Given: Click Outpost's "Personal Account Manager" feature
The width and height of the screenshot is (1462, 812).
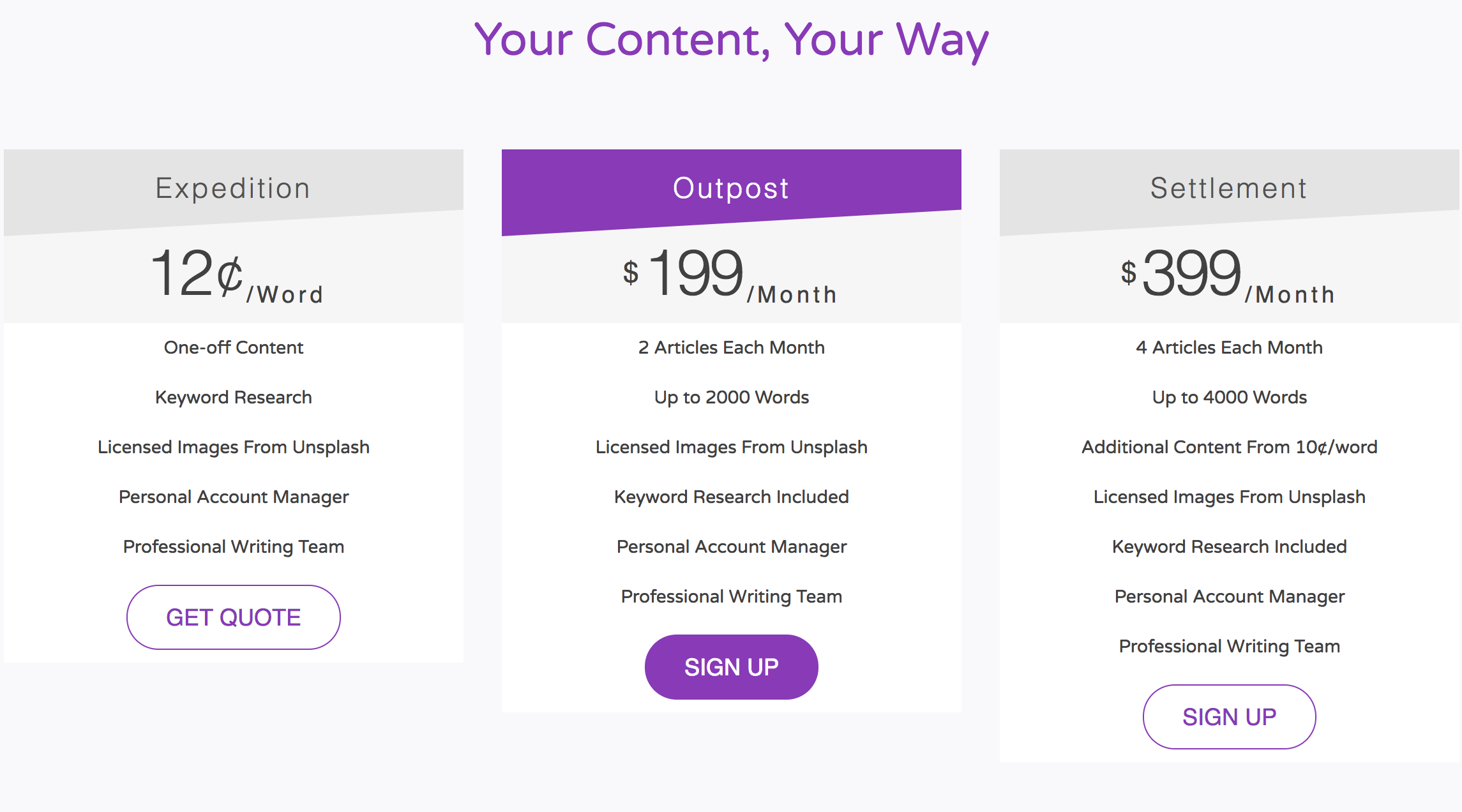Looking at the screenshot, I should click(x=731, y=546).
